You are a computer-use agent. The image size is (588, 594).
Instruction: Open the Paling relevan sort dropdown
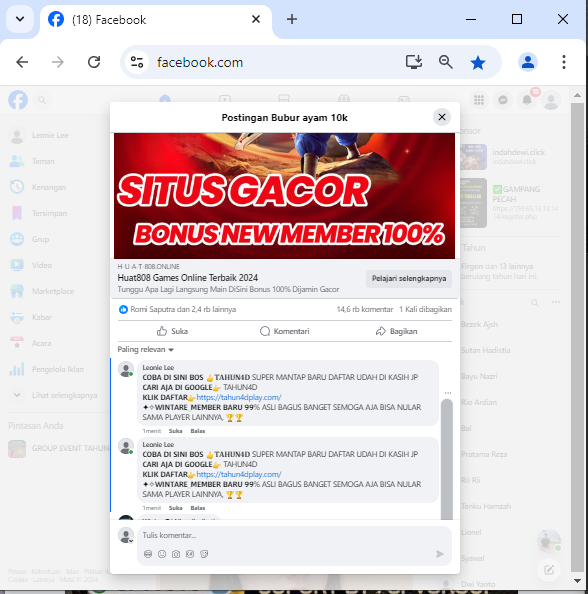pyautogui.click(x=145, y=349)
